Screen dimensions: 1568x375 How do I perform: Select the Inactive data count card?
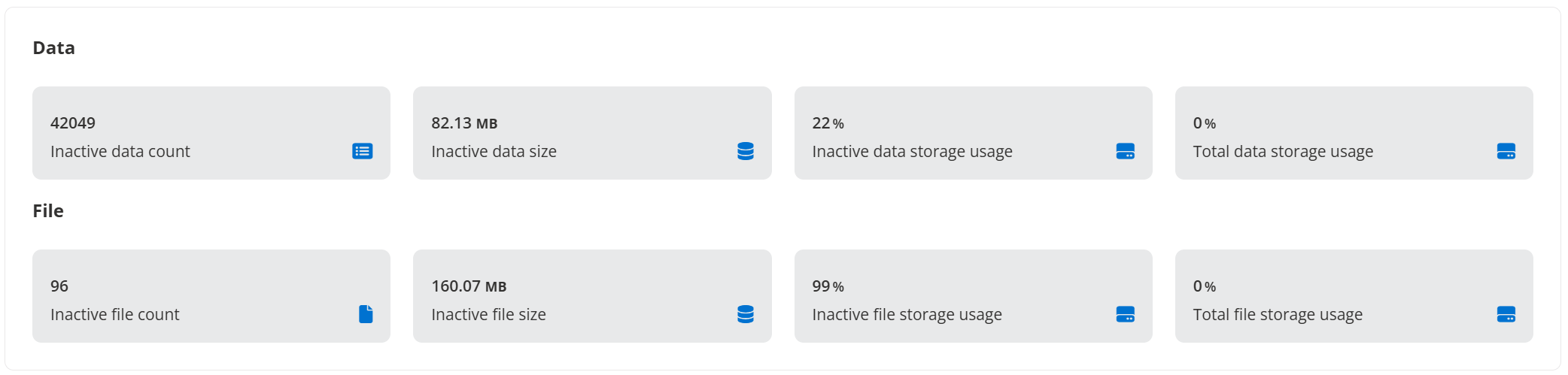pos(211,133)
